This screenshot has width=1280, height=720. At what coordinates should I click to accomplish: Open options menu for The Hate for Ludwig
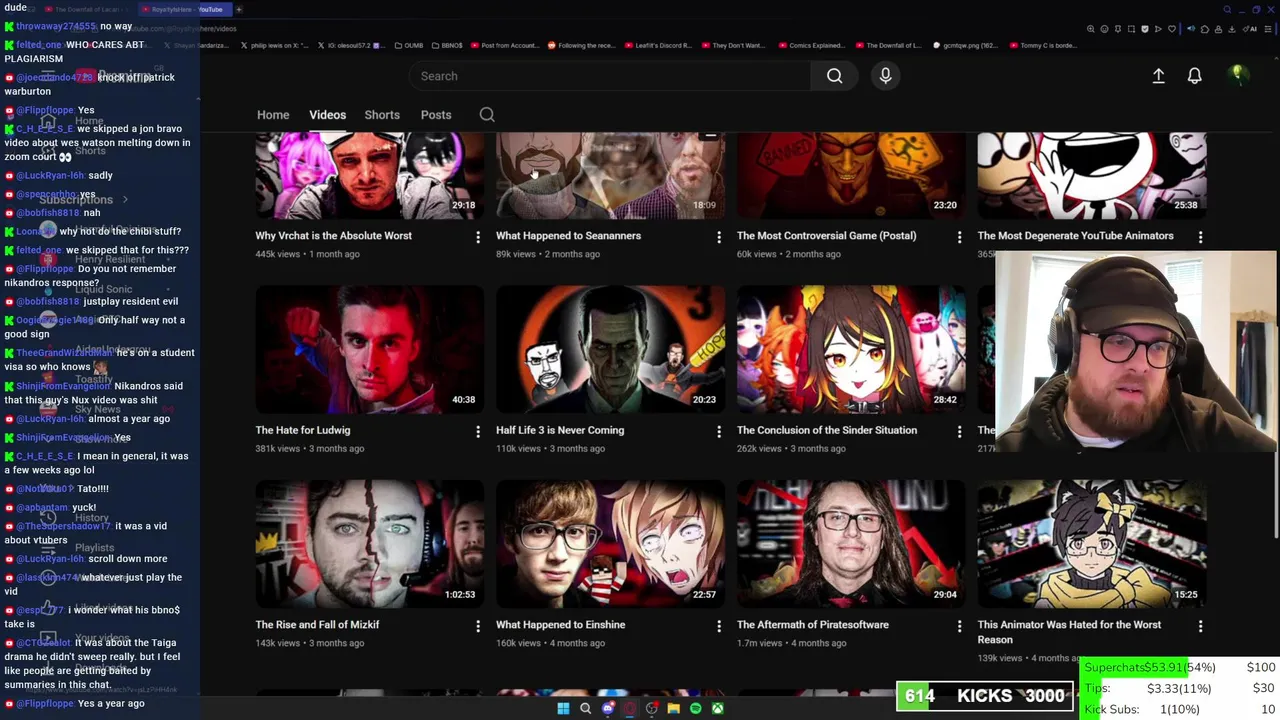click(x=478, y=431)
